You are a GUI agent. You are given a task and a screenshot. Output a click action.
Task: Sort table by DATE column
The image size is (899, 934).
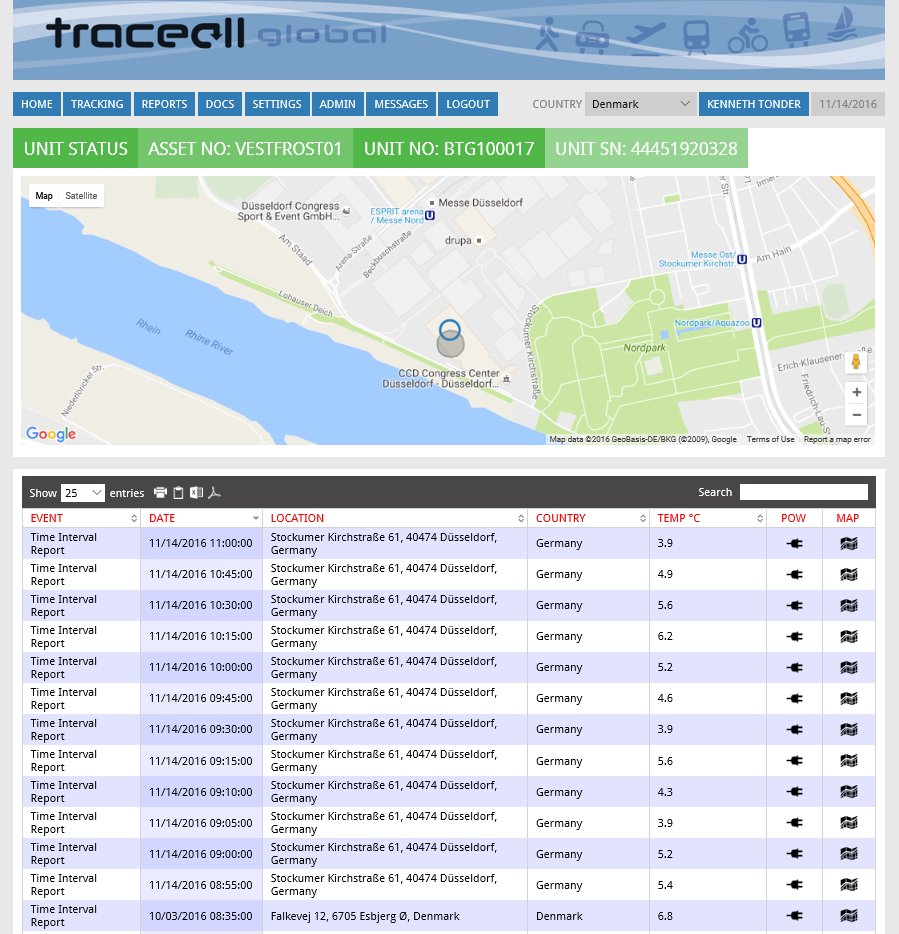tap(201, 518)
